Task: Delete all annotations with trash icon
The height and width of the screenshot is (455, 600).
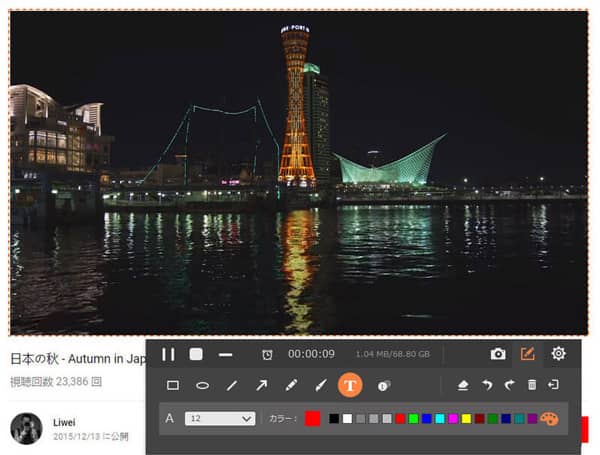Action: pyautogui.click(x=531, y=385)
